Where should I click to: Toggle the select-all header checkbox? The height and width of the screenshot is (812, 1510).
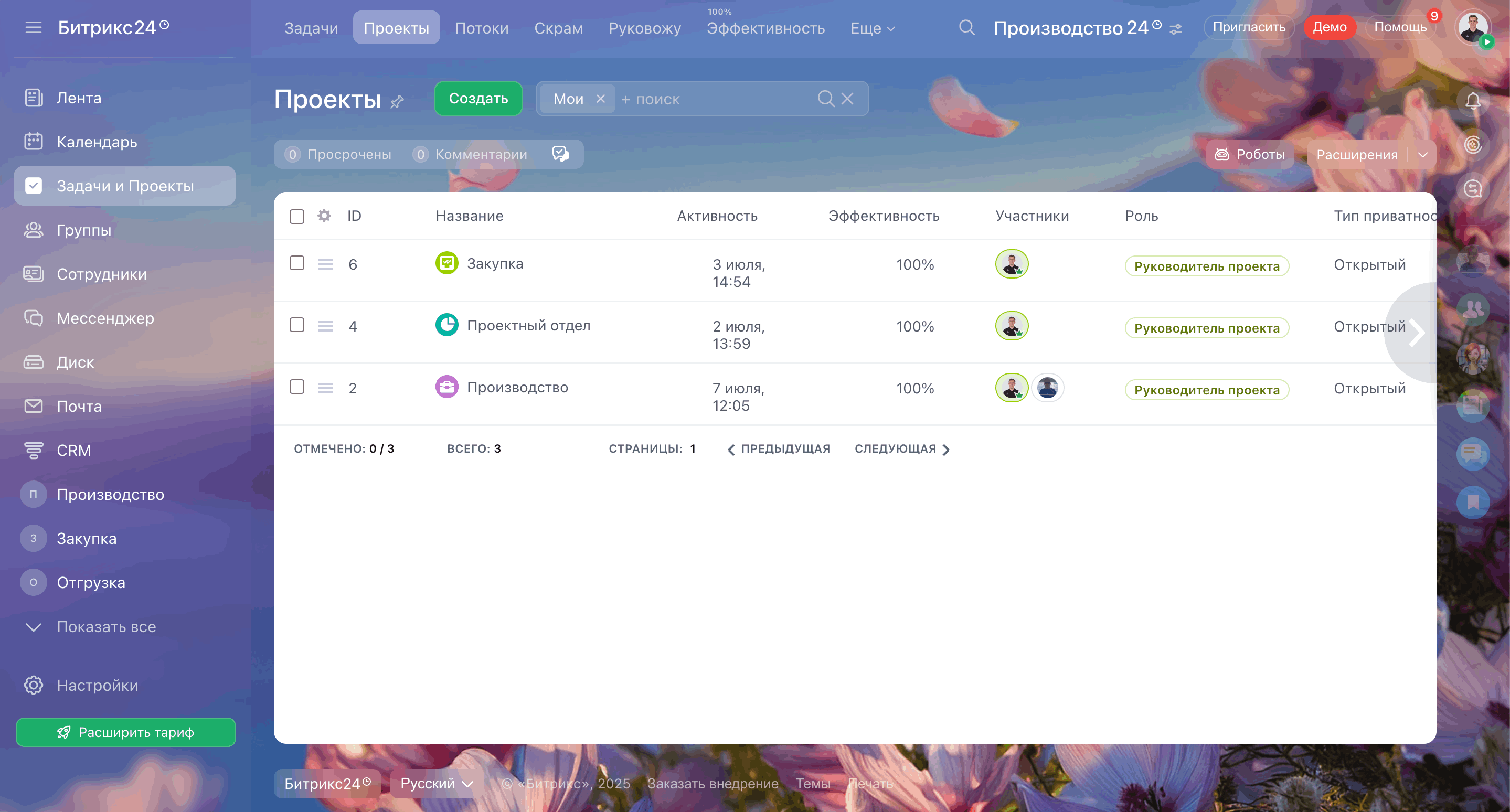click(x=297, y=216)
